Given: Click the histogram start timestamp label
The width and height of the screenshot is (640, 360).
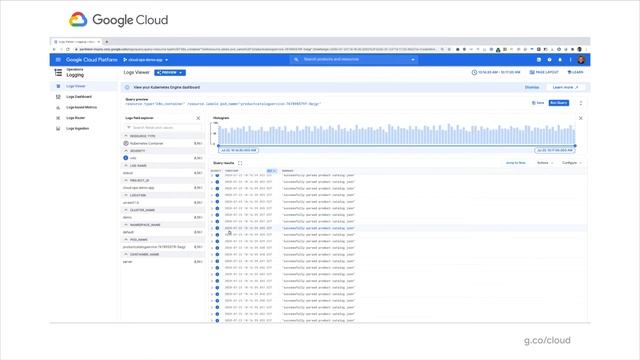Looking at the screenshot, I should click(x=239, y=150).
